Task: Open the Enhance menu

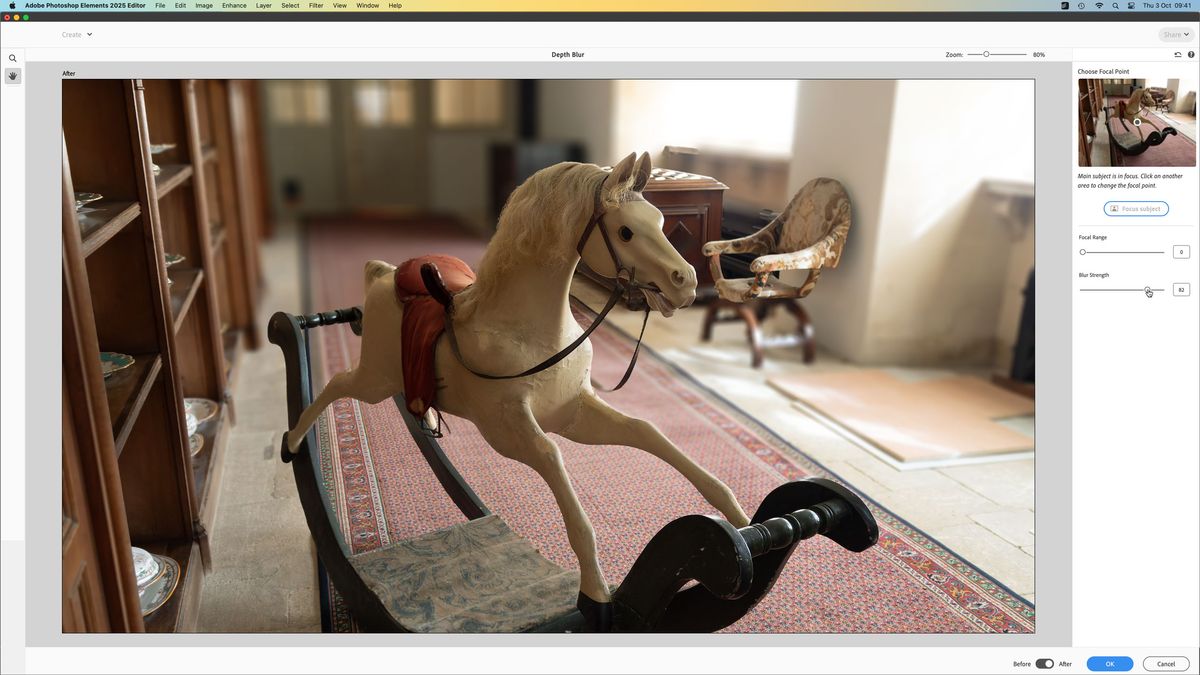Action: (233, 5)
